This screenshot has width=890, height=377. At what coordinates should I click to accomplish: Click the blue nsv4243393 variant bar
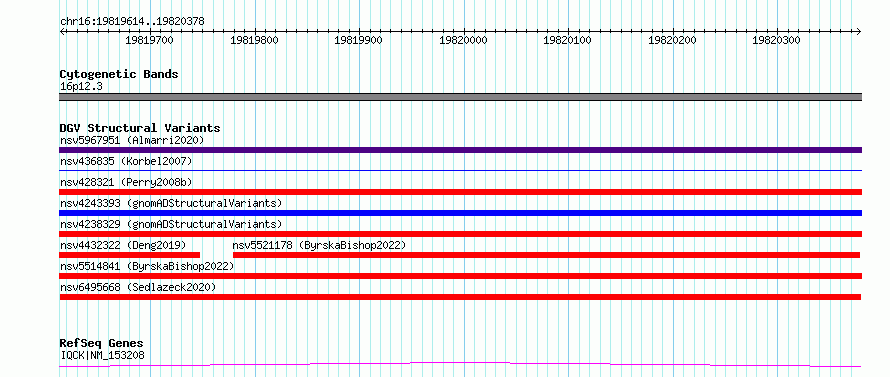click(460, 213)
